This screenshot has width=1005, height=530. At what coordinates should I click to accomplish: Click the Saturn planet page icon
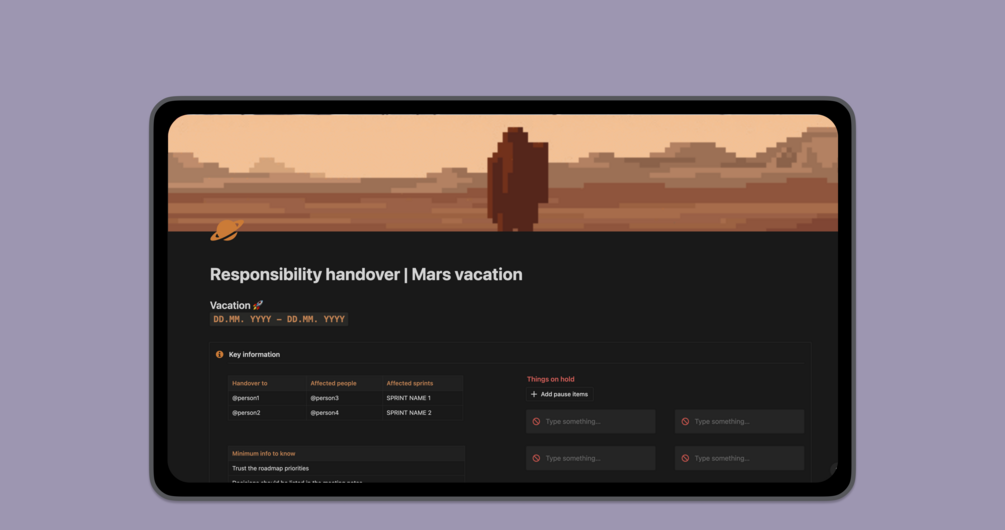click(227, 230)
